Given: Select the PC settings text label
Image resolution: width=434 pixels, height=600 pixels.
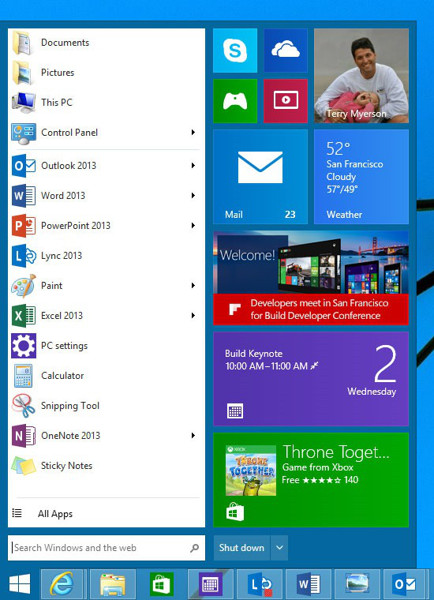Looking at the screenshot, I should pyautogui.click(x=64, y=346).
